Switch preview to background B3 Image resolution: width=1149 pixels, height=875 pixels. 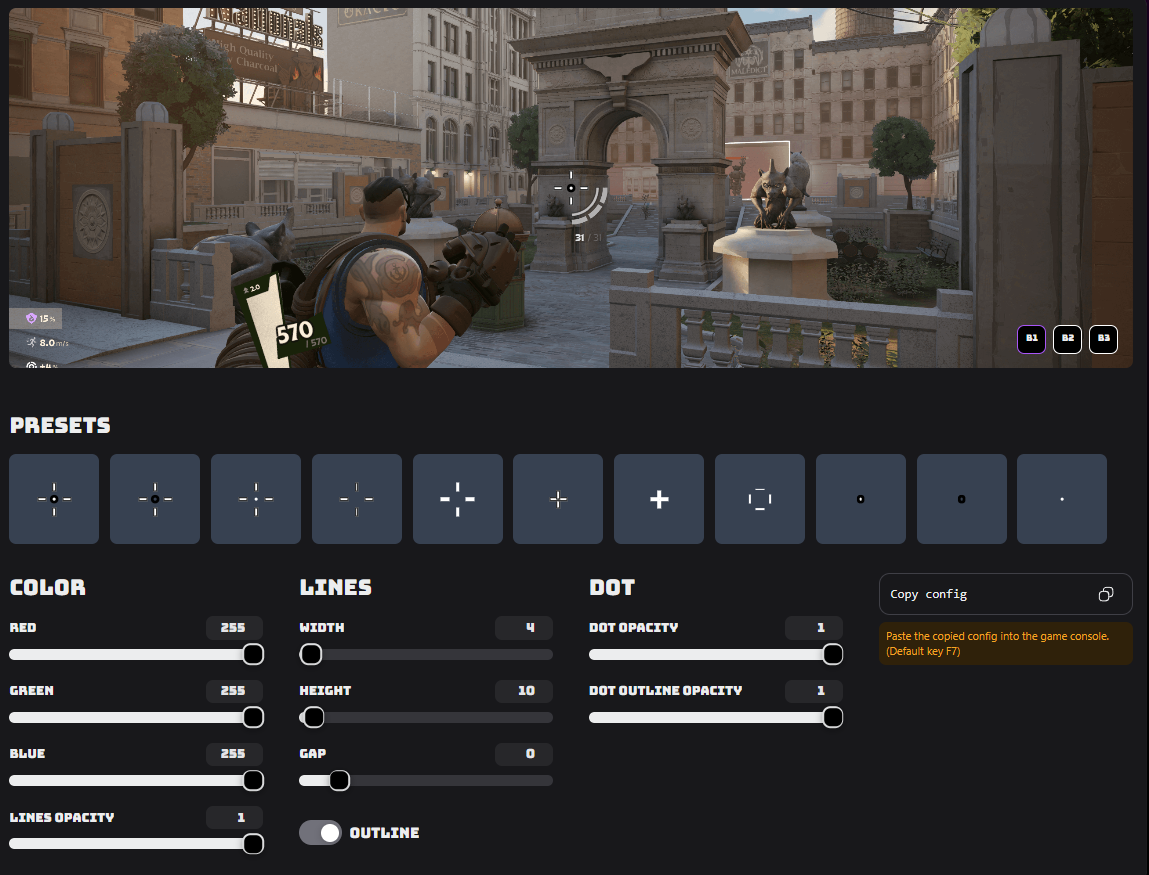click(x=1103, y=339)
